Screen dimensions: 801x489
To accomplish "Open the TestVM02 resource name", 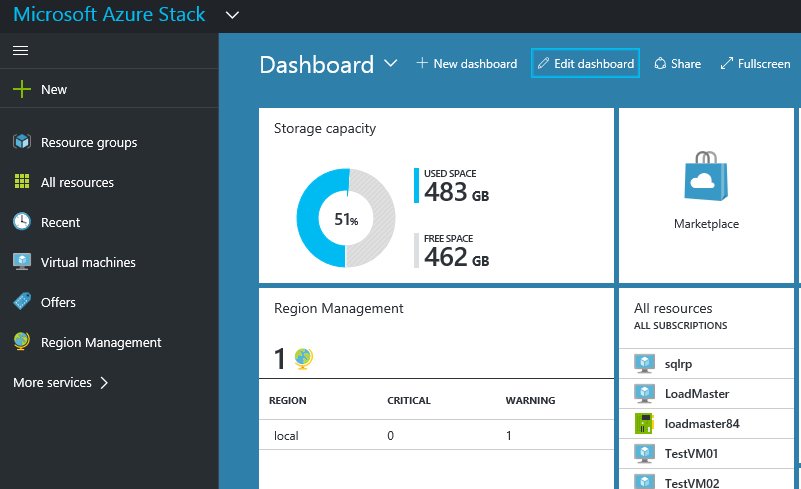I will tap(692, 483).
